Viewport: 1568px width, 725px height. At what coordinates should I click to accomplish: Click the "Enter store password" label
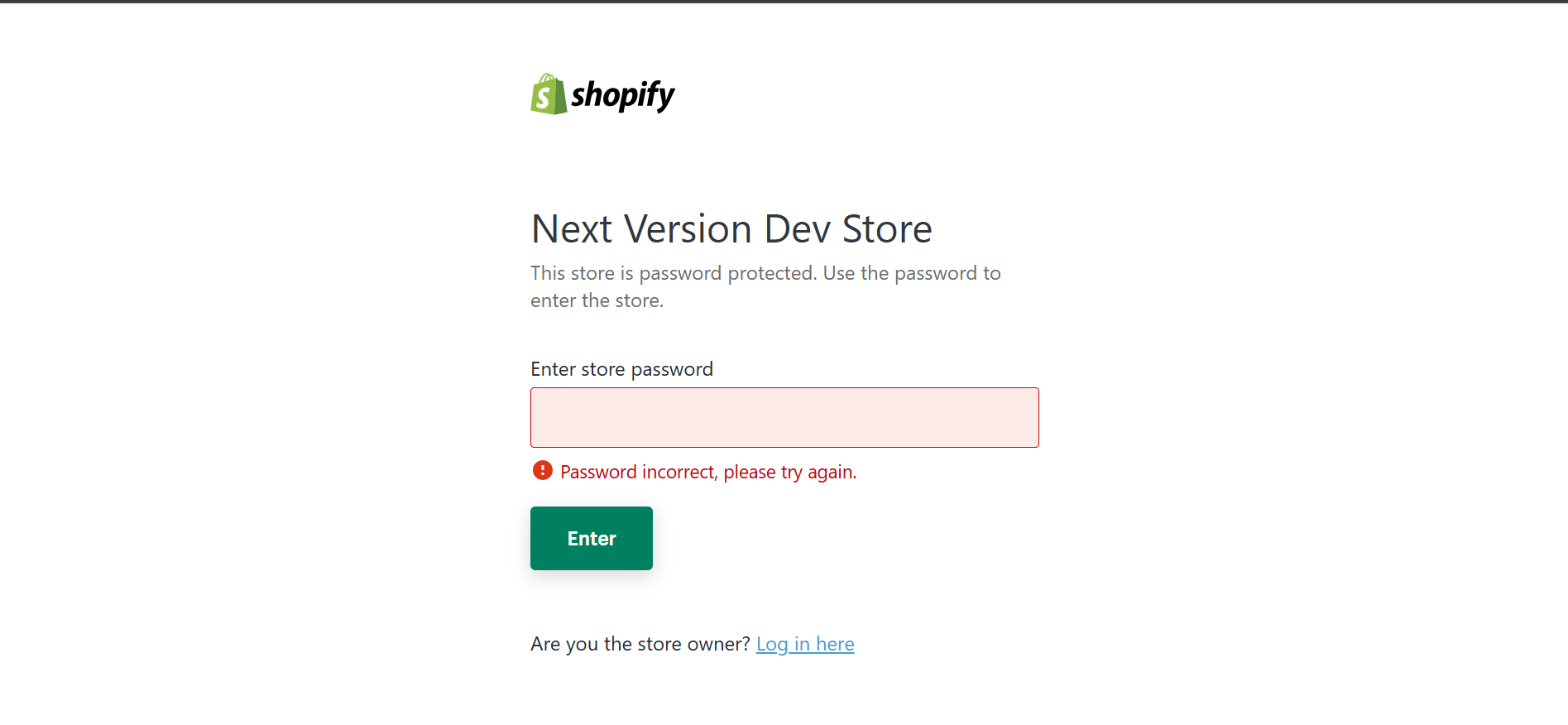[x=621, y=369]
